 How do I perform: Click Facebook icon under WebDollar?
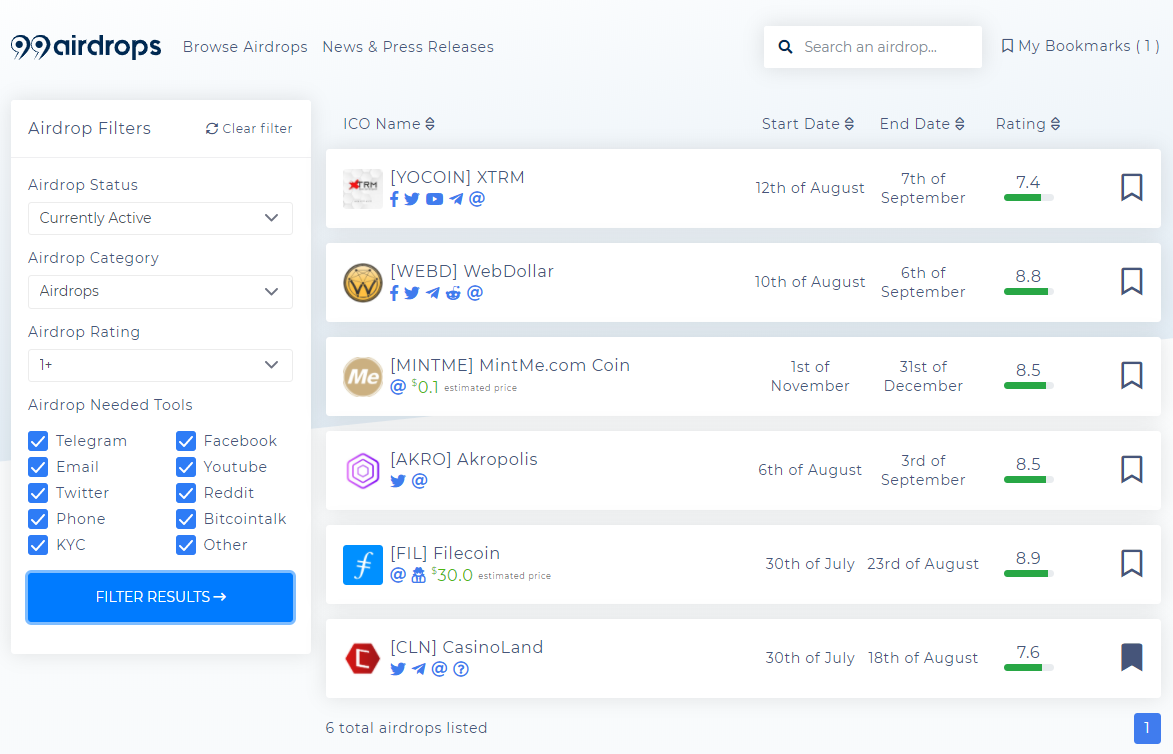394,293
